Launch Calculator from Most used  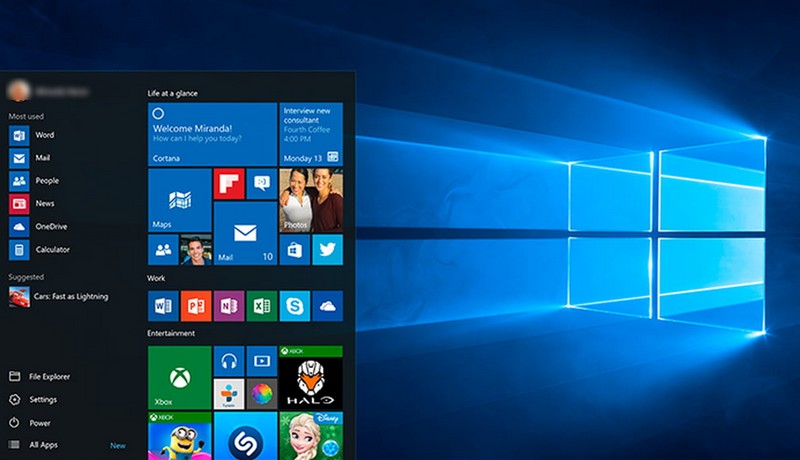(39, 249)
